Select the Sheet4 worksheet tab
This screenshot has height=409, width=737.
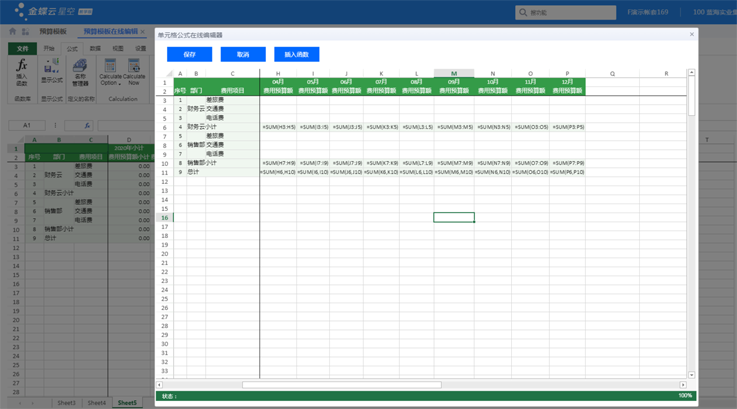click(x=96, y=403)
